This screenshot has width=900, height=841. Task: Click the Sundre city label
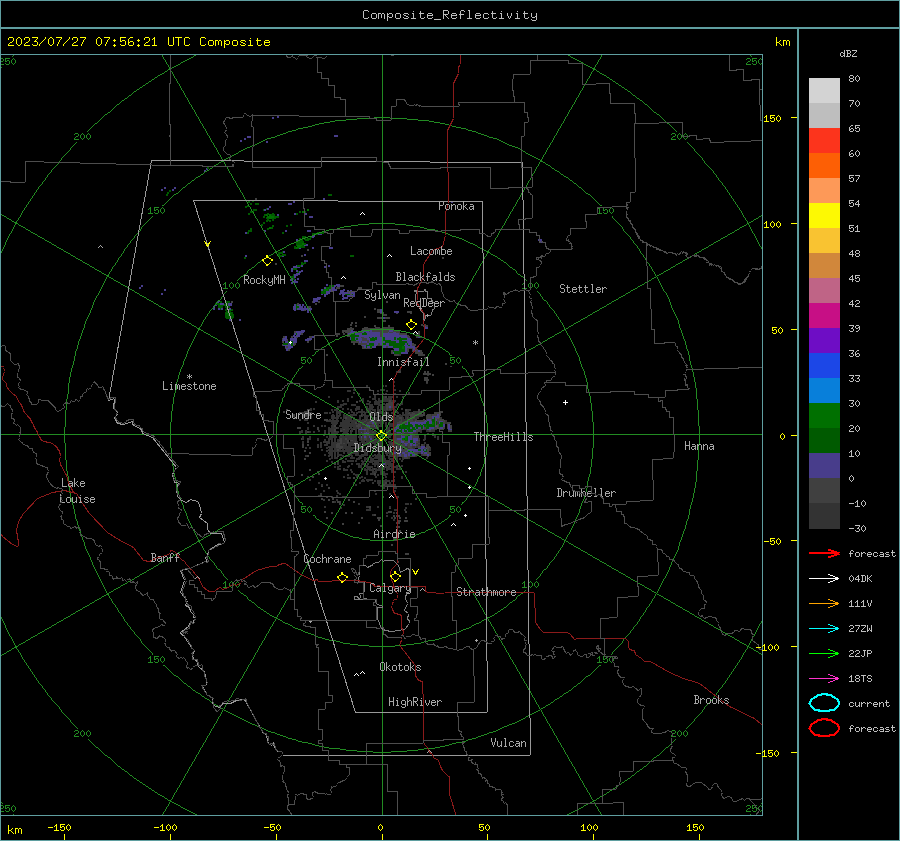point(303,414)
